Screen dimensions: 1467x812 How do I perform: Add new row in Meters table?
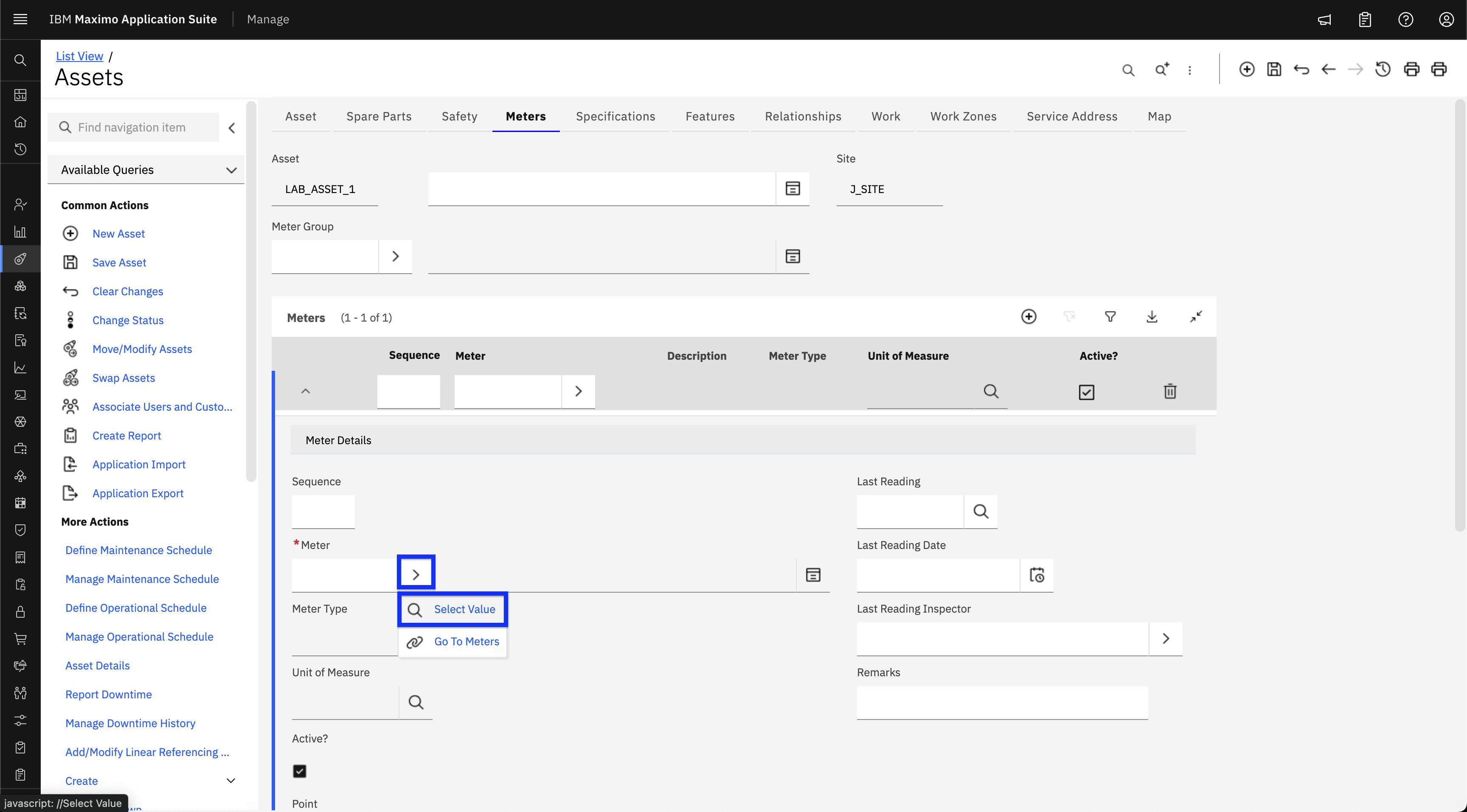click(x=1029, y=317)
